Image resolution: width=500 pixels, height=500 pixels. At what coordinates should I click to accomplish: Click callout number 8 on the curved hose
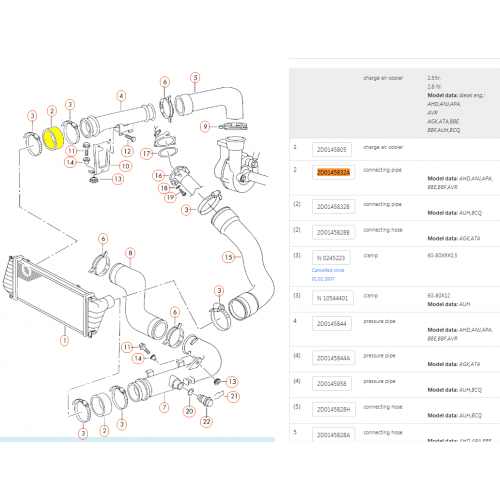pyautogui.click(x=130, y=253)
